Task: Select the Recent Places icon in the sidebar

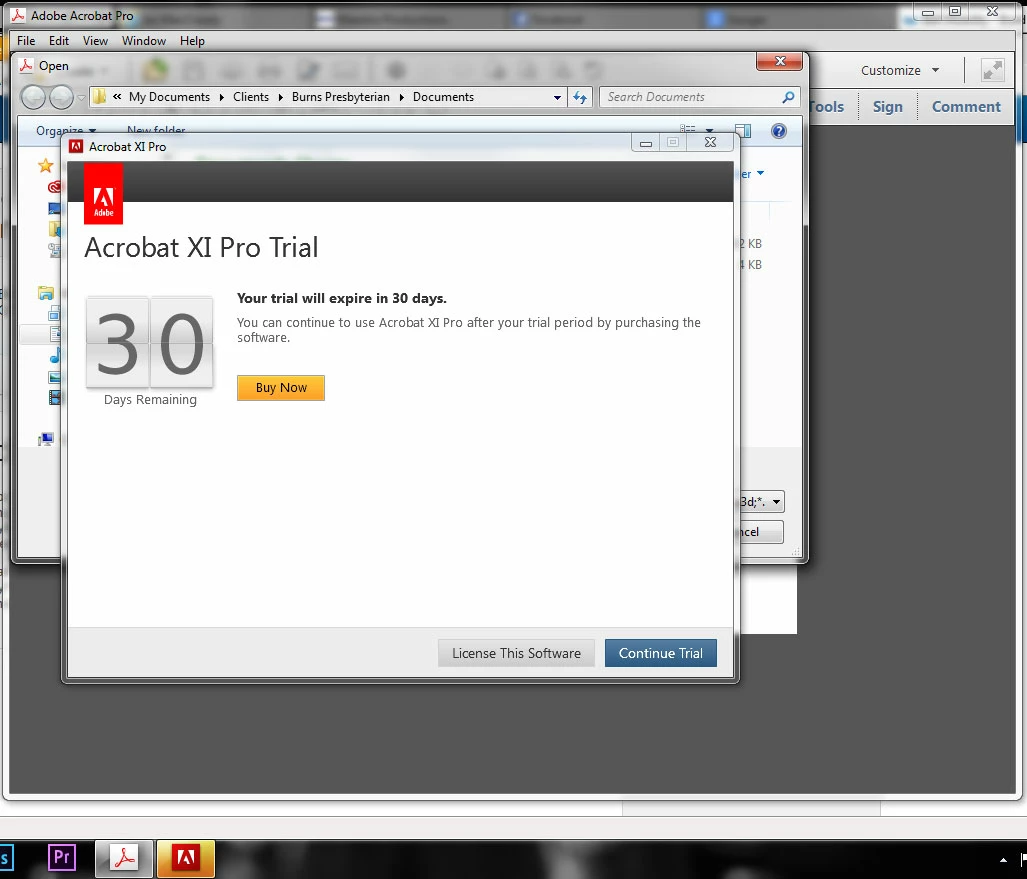Action: 54,250
